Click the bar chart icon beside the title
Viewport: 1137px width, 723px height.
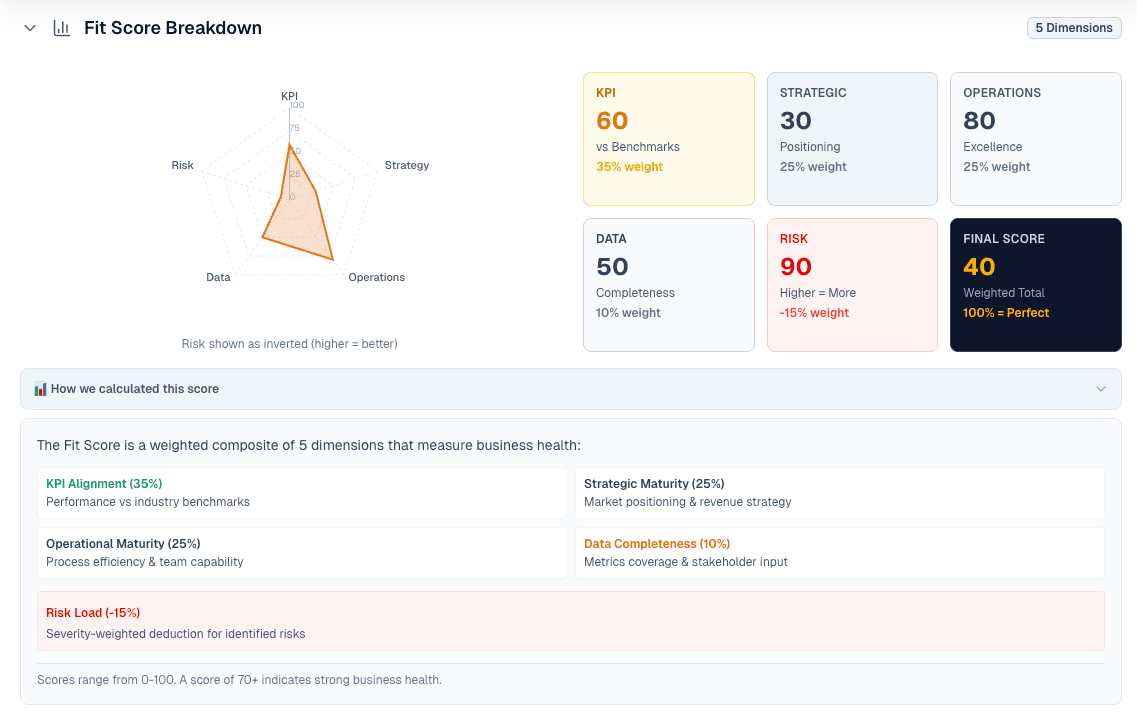pyautogui.click(x=61, y=27)
